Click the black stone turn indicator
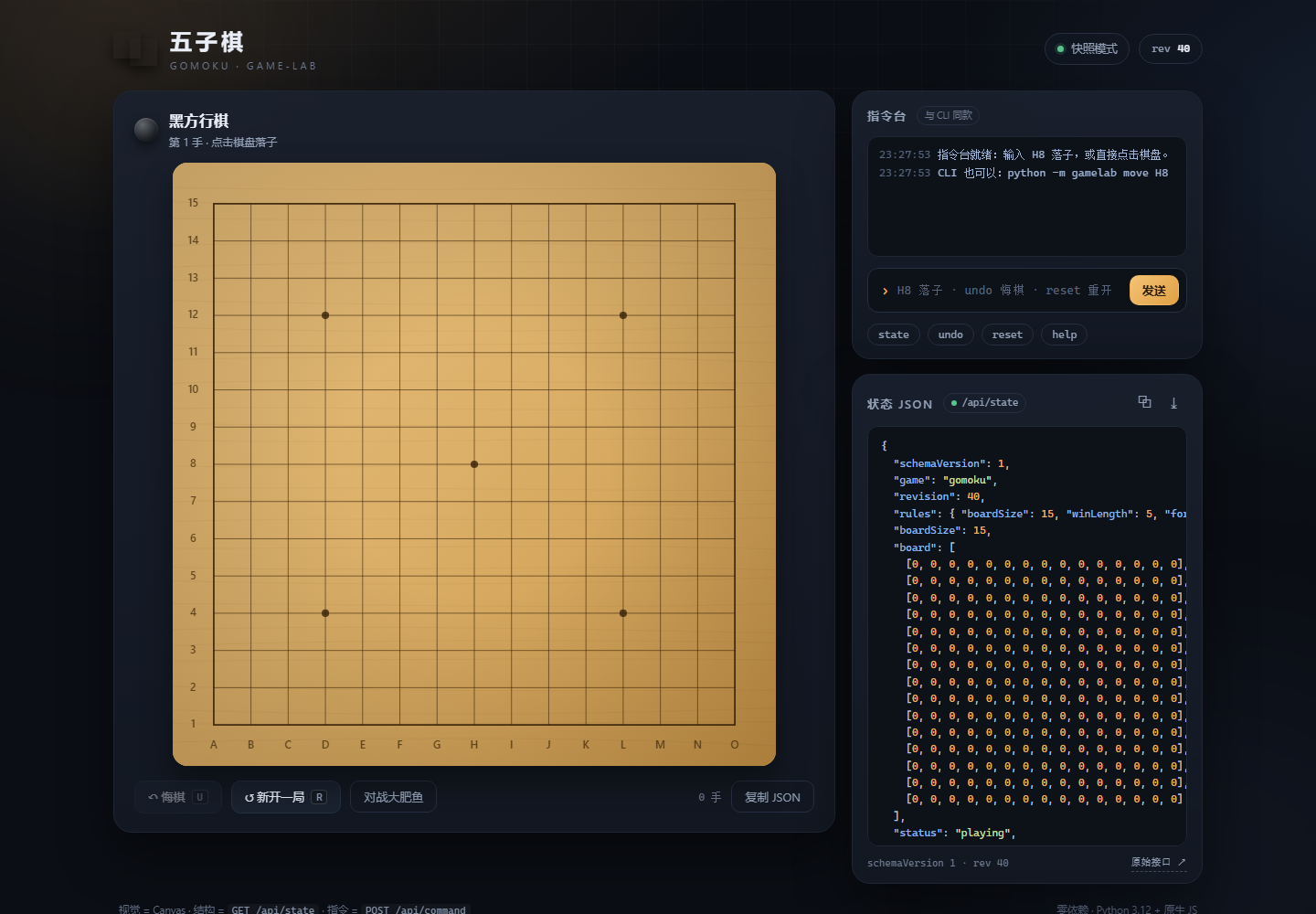The height and width of the screenshot is (914, 1316). click(x=146, y=130)
